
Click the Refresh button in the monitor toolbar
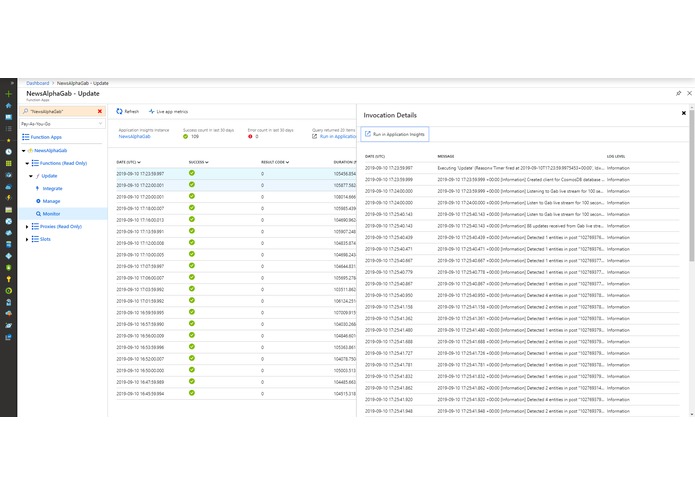tap(128, 111)
